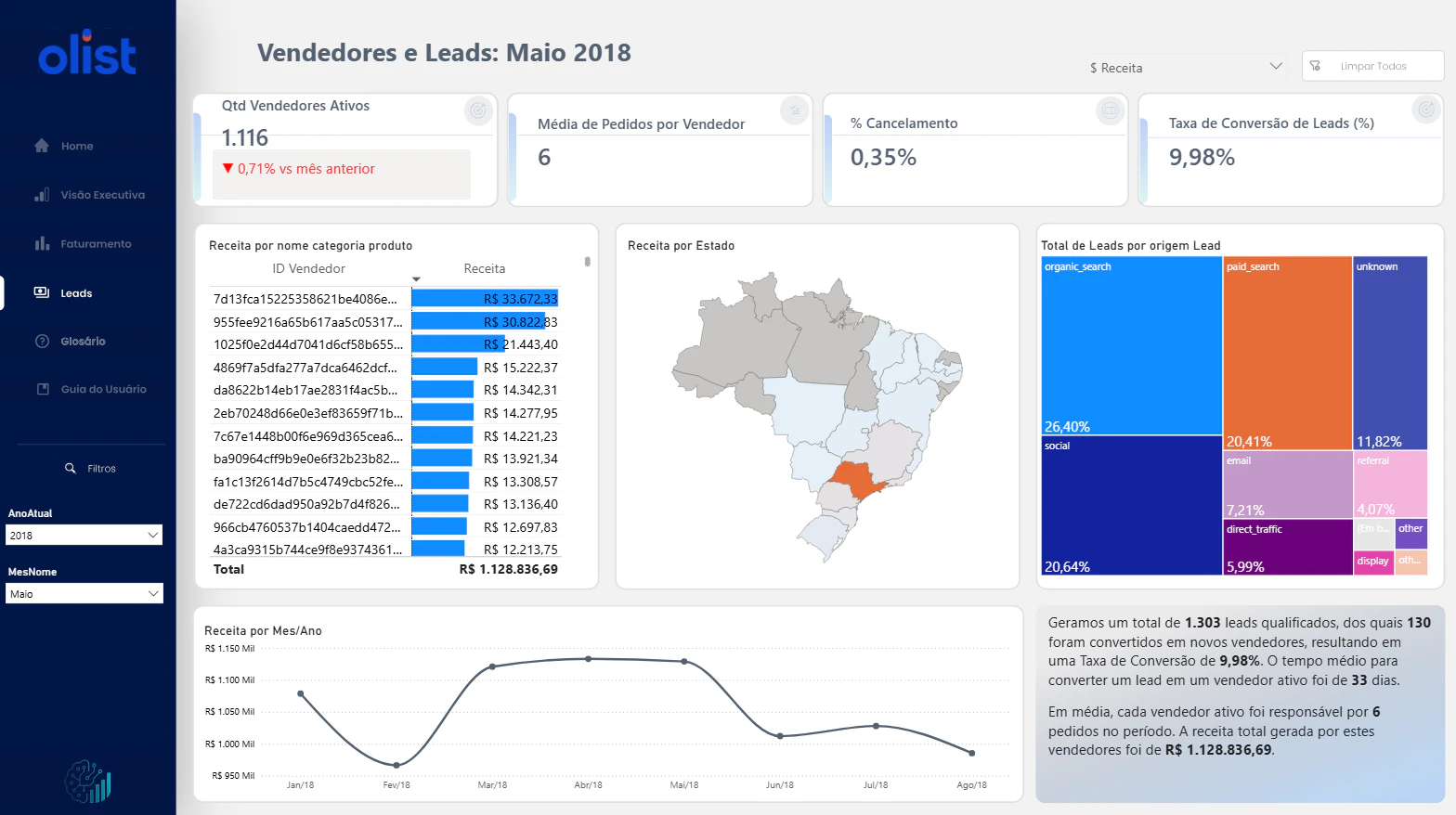Viewport: 1456px width, 815px height.
Task: Open the Faturamento page
Action: [x=96, y=244]
